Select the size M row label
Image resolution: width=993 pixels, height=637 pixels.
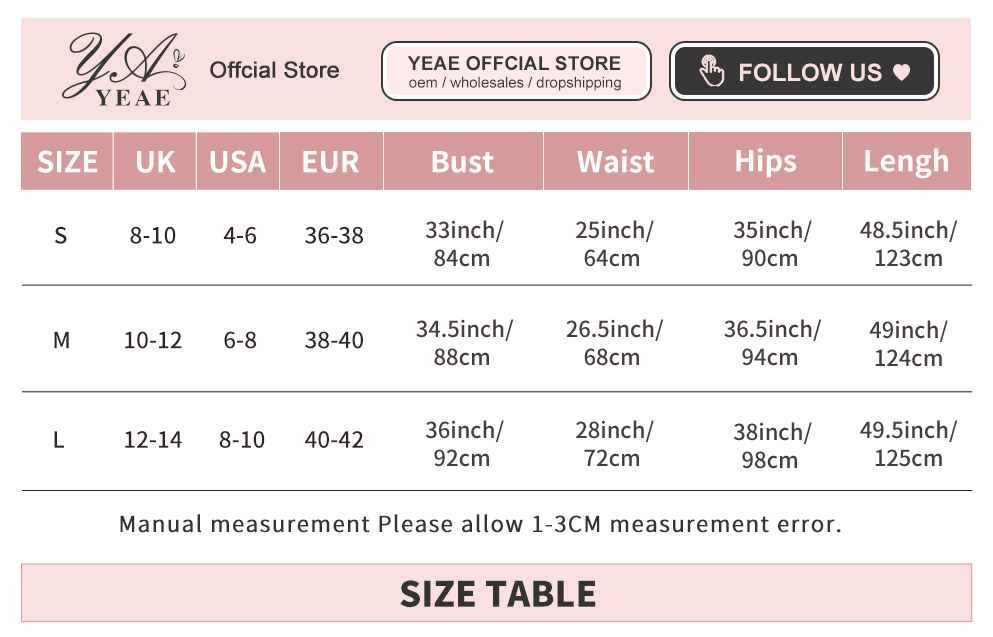61,340
